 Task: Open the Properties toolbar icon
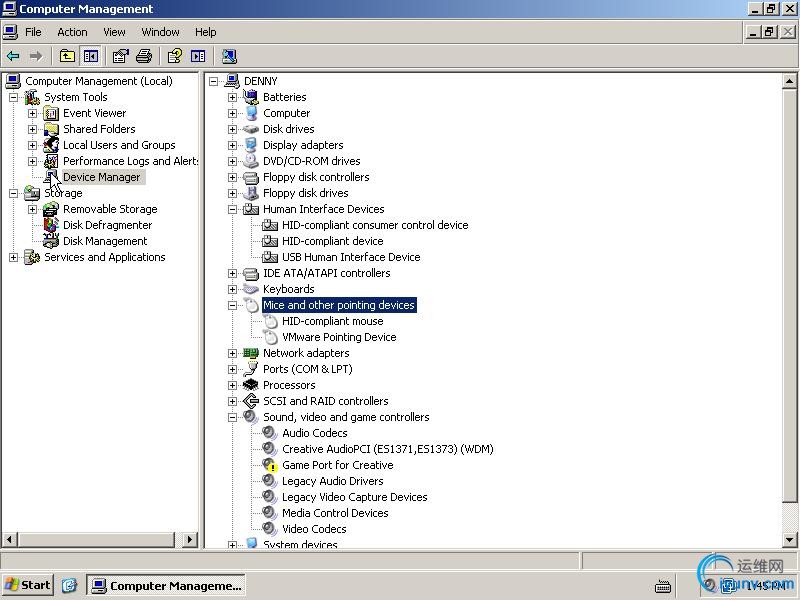(x=120, y=56)
